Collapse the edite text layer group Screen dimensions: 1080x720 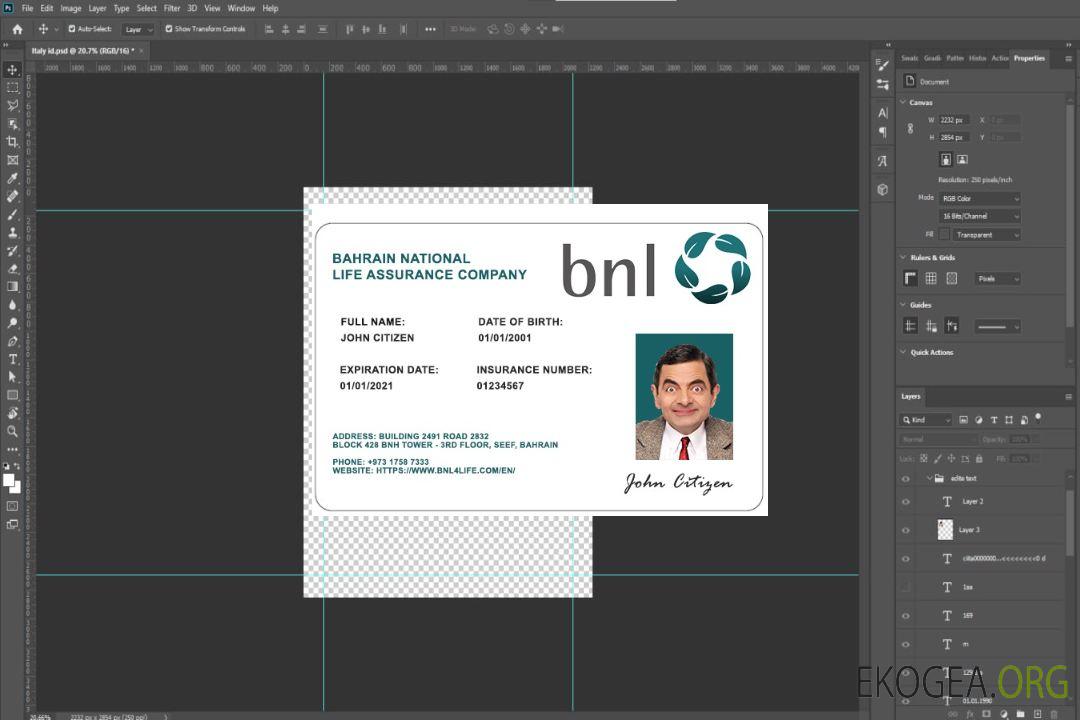click(929, 478)
